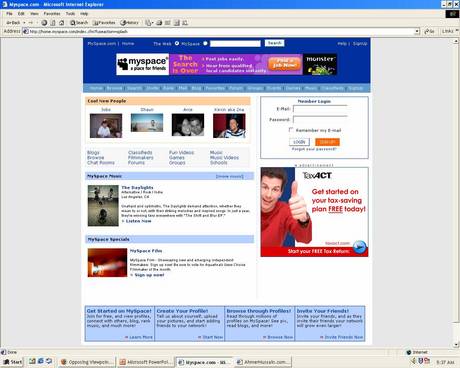Expand the Links toolbar chevron
Screen dimensions: 460x368
click(x=457, y=31)
